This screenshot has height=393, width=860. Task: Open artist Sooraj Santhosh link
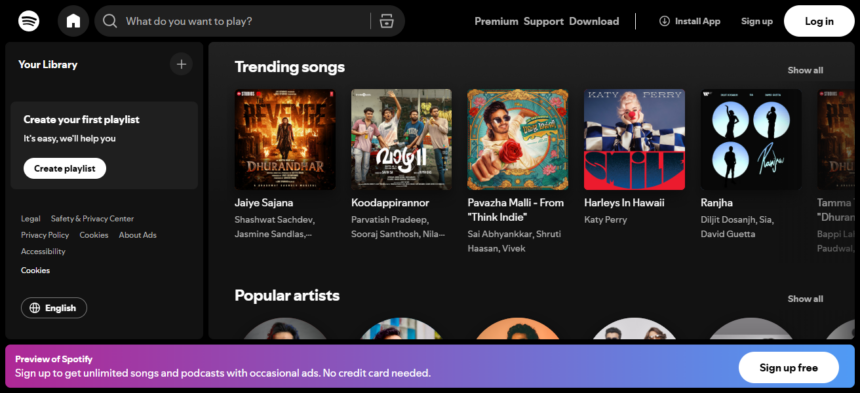[386, 234]
